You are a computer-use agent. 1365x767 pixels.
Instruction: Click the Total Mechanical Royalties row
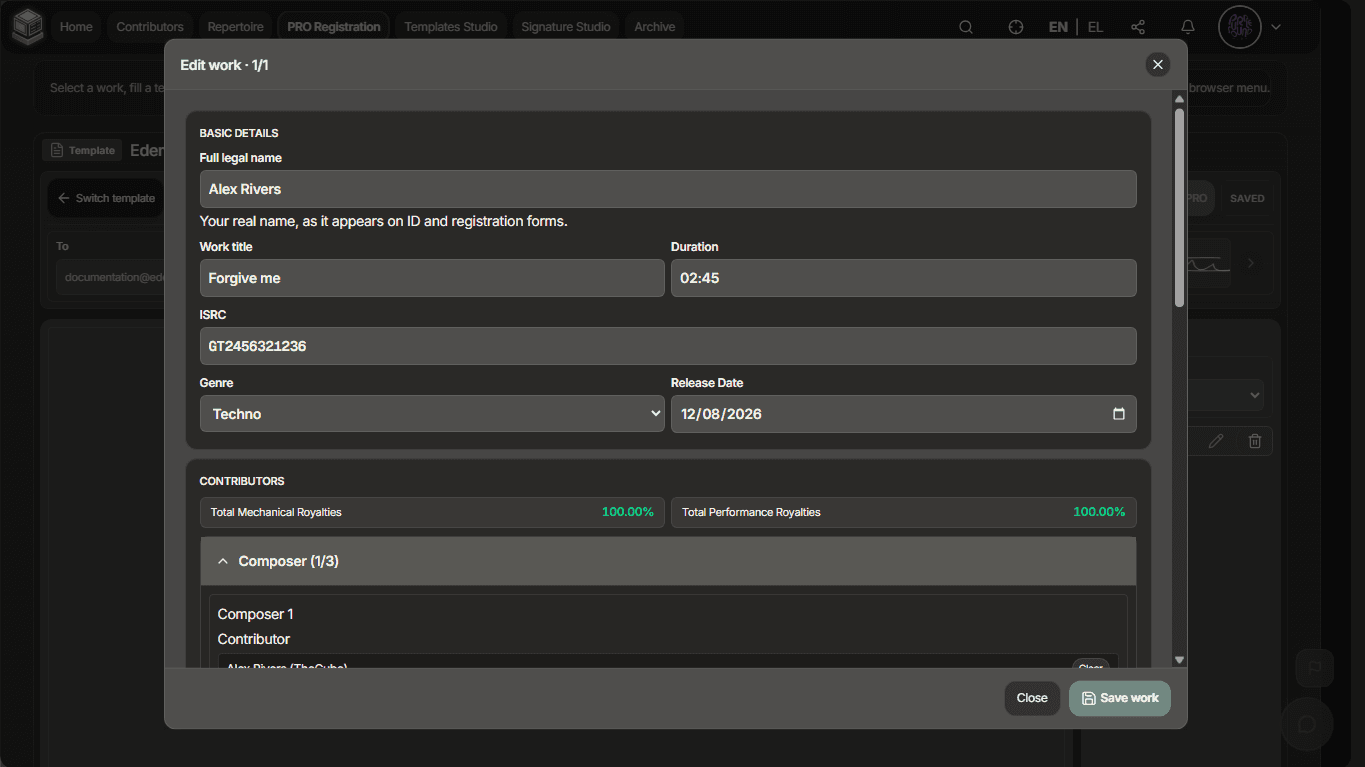[x=432, y=512]
